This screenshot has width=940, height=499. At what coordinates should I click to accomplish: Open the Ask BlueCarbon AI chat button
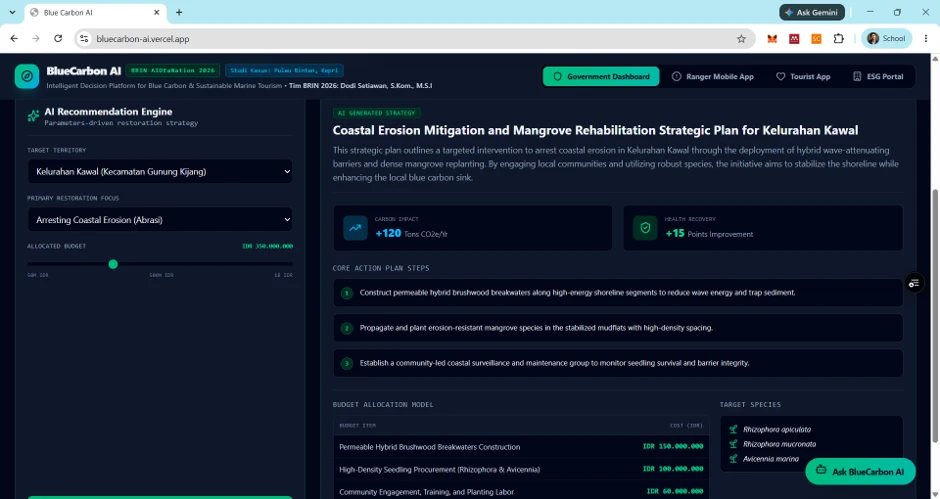pos(860,471)
